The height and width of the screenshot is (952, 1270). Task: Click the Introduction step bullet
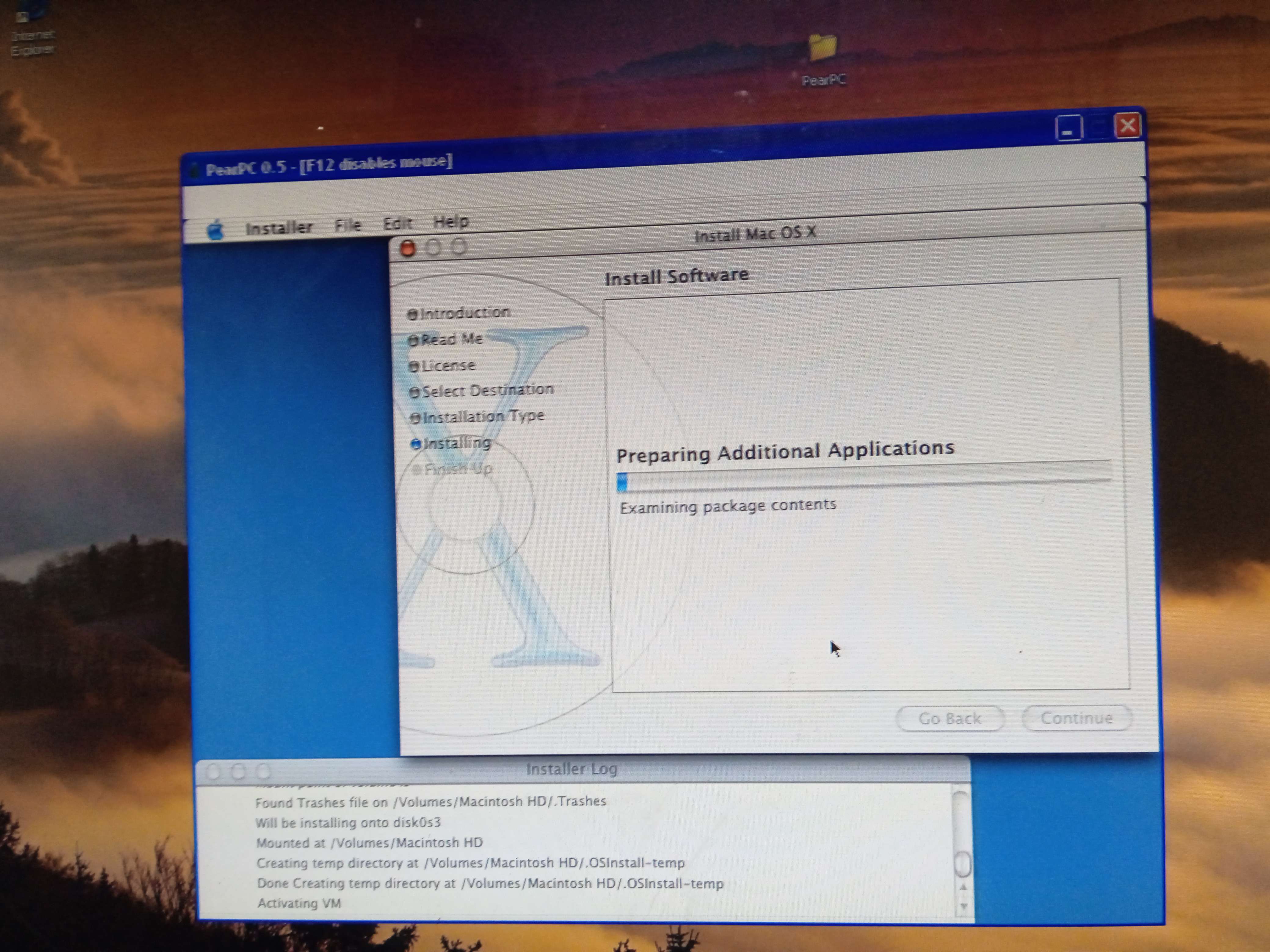click(x=412, y=315)
